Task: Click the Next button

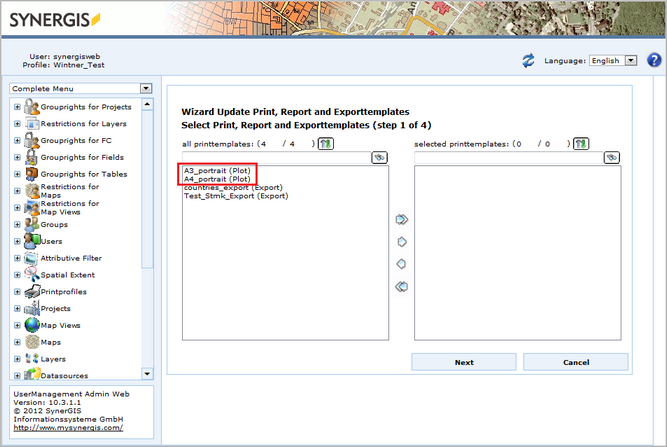Action: (464, 362)
